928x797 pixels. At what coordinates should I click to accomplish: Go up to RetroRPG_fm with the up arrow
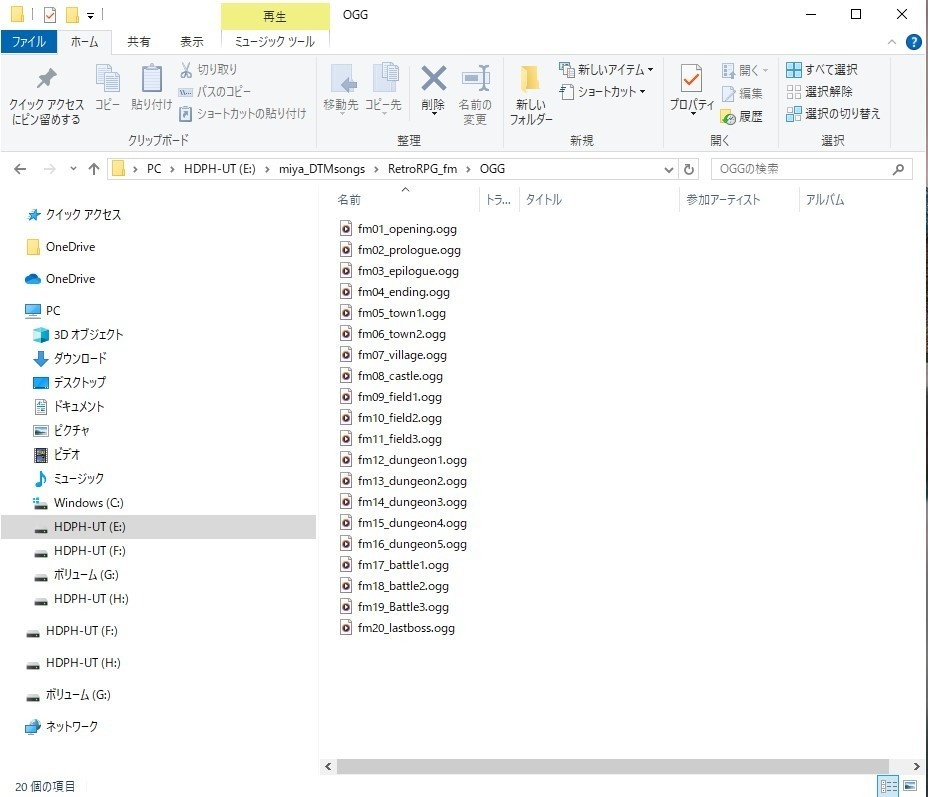pyautogui.click(x=93, y=168)
